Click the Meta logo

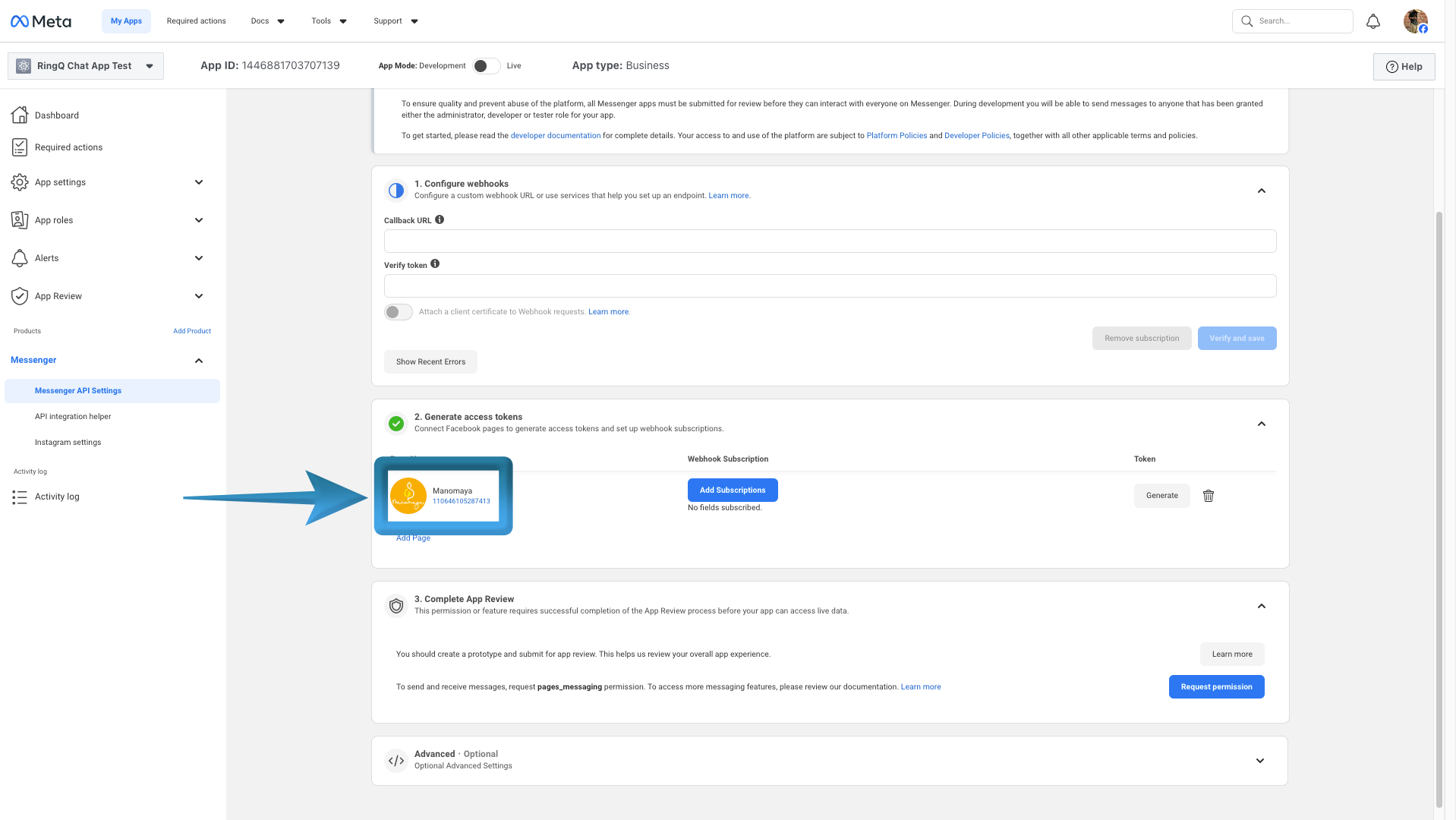41,21
